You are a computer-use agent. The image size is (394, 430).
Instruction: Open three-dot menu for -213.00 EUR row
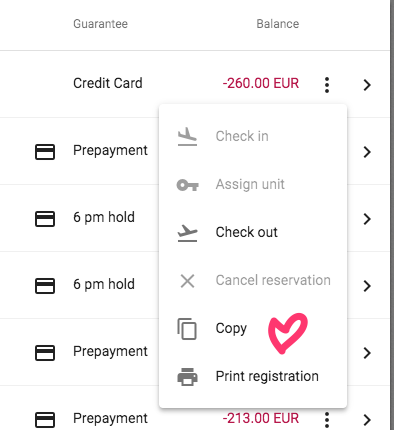tap(327, 420)
